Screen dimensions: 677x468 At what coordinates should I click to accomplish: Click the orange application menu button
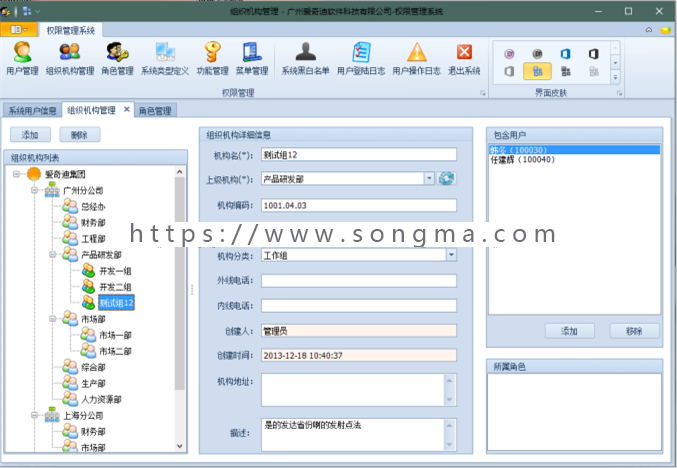pos(19,29)
